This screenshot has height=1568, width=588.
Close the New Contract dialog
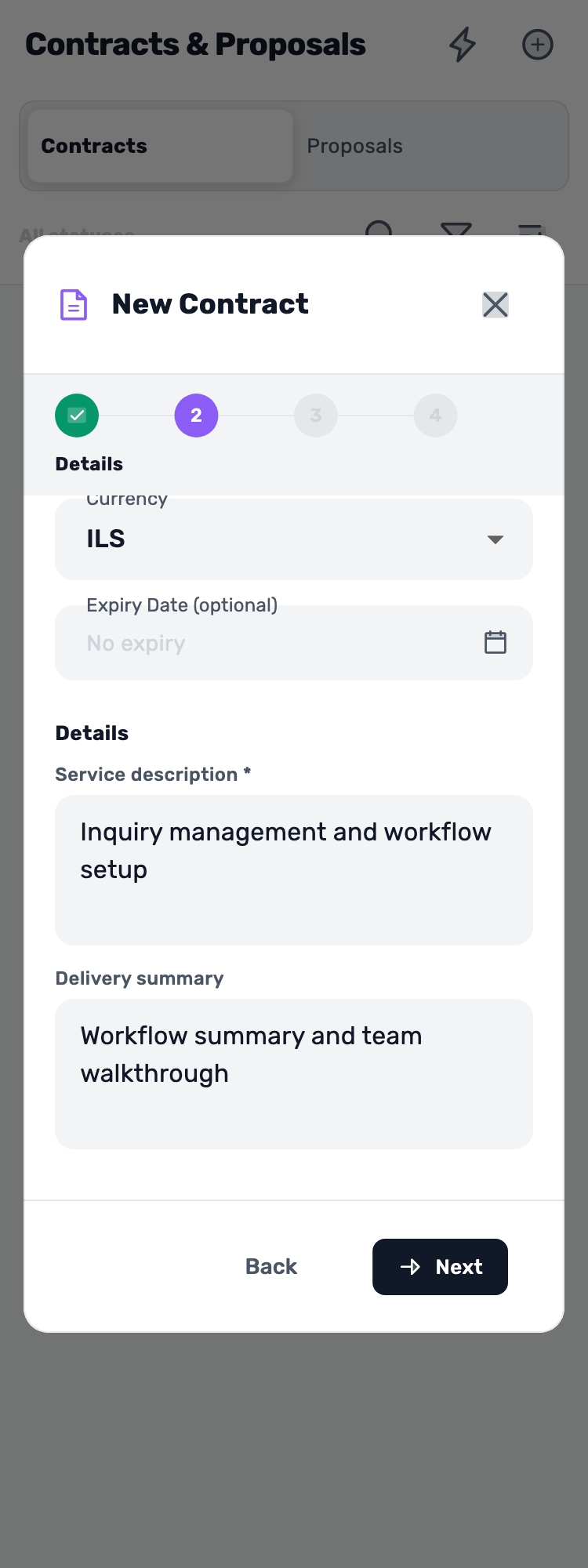(x=495, y=304)
